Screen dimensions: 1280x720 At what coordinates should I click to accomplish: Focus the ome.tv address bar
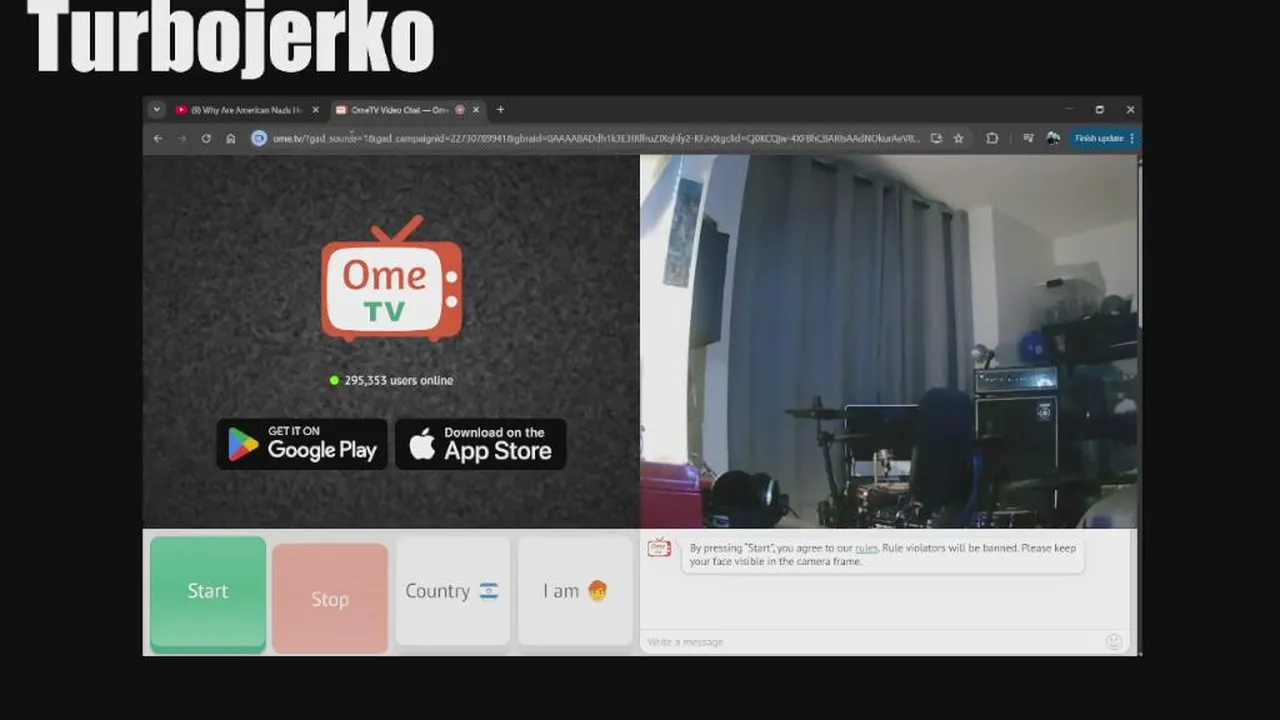click(x=595, y=138)
